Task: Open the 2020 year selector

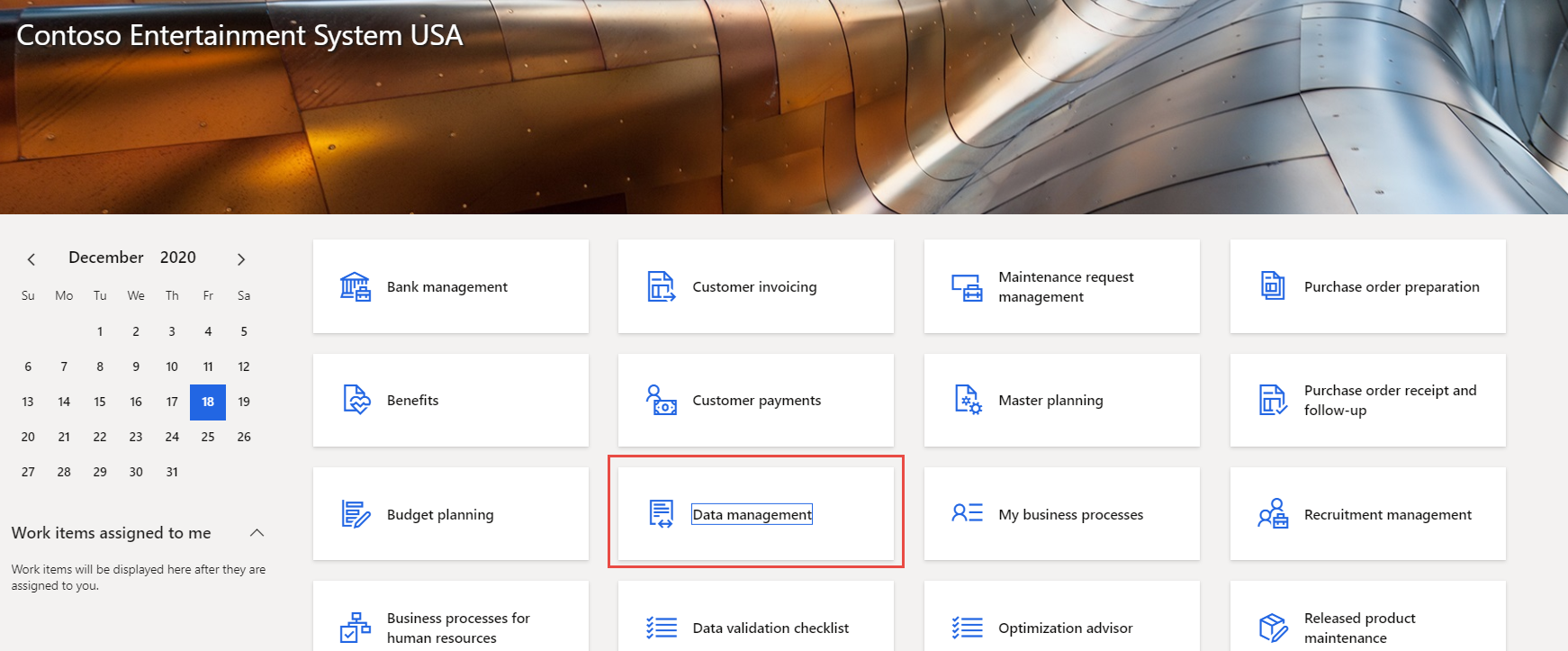Action: tap(177, 258)
